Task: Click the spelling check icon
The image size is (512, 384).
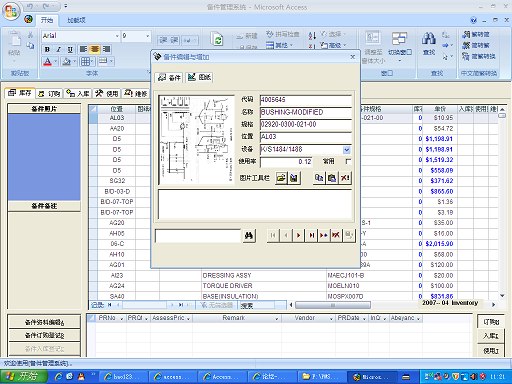Action: (x=283, y=34)
